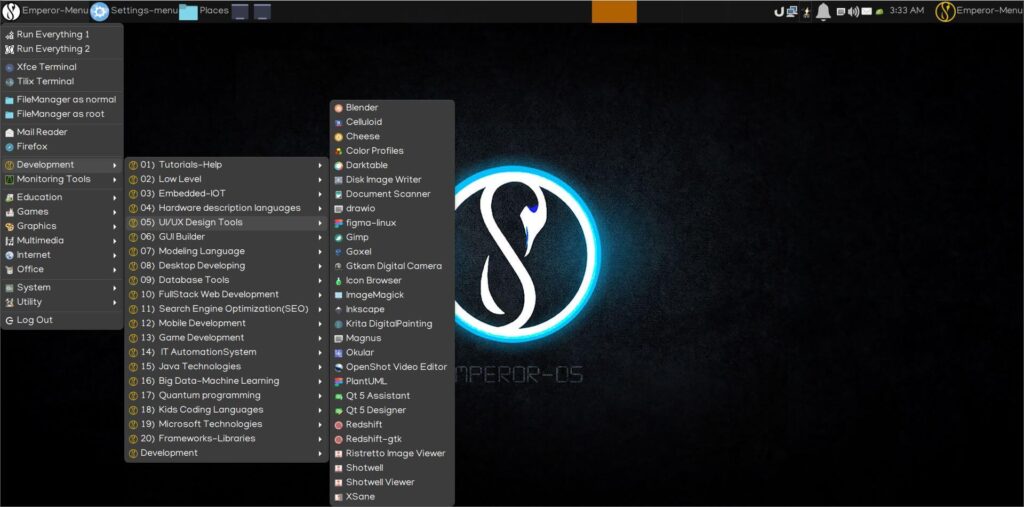Screen dimensions: 1024x507
Task: Click the Gtkam Digital Camera icon
Action: tap(338, 266)
